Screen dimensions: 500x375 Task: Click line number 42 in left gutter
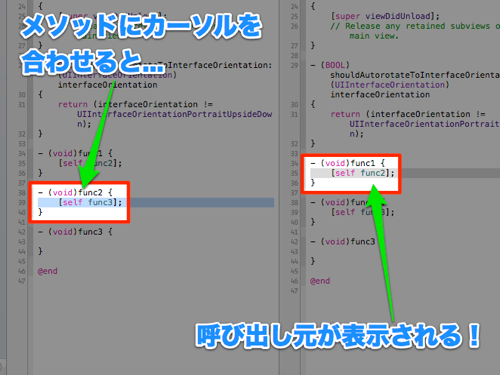click(x=22, y=232)
